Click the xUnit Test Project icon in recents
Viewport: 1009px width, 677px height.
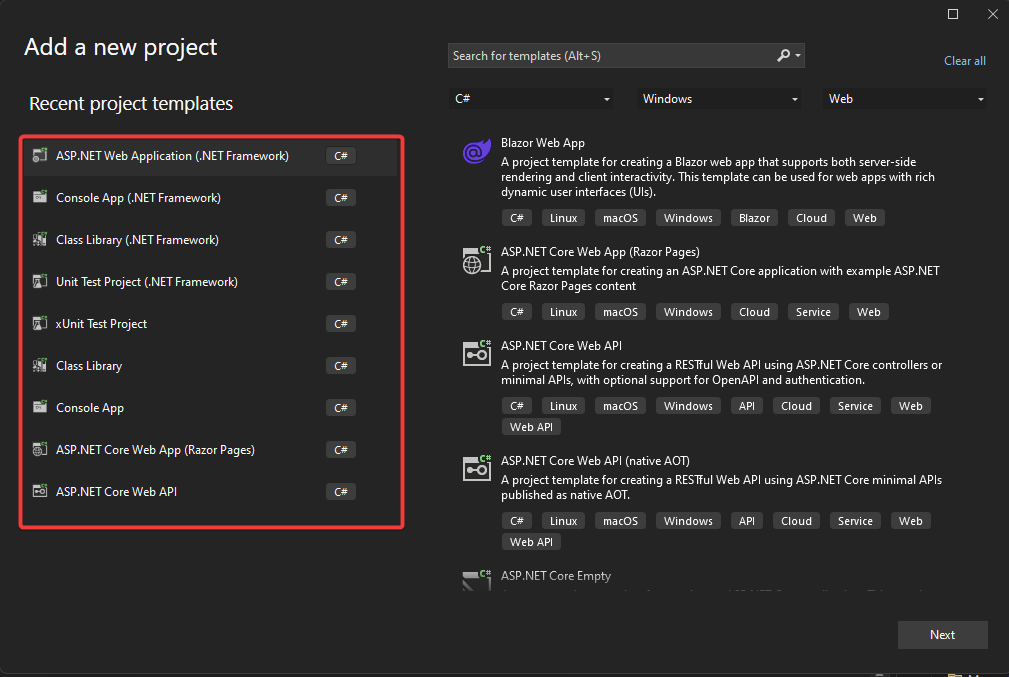[40, 324]
